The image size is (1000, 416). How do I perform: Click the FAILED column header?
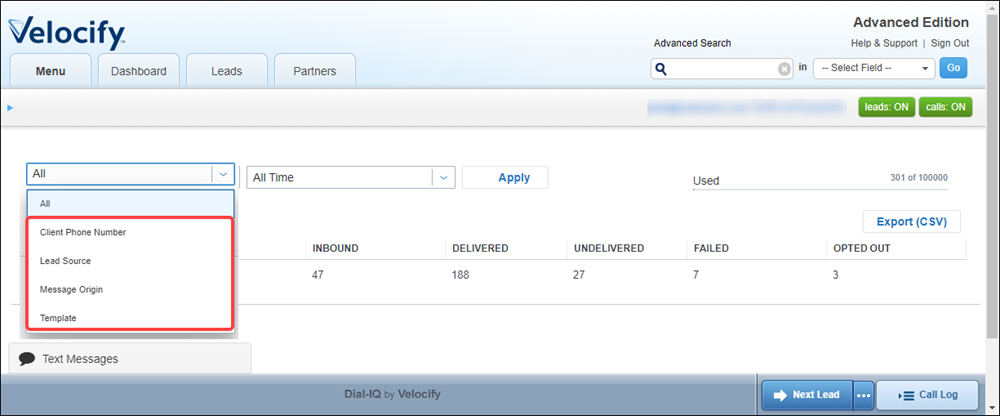pyautogui.click(x=712, y=248)
